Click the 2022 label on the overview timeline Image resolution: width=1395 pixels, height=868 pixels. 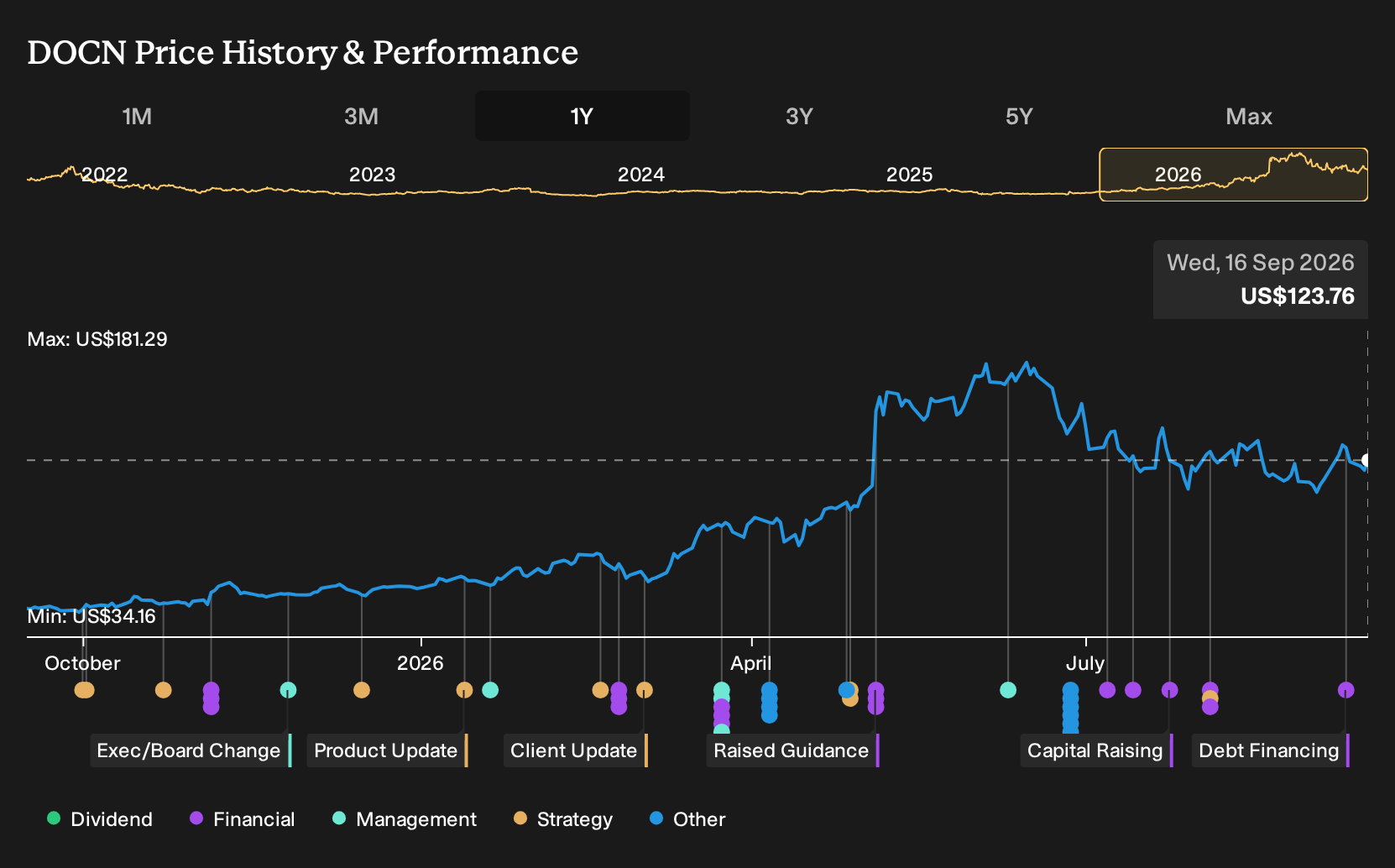point(105,175)
